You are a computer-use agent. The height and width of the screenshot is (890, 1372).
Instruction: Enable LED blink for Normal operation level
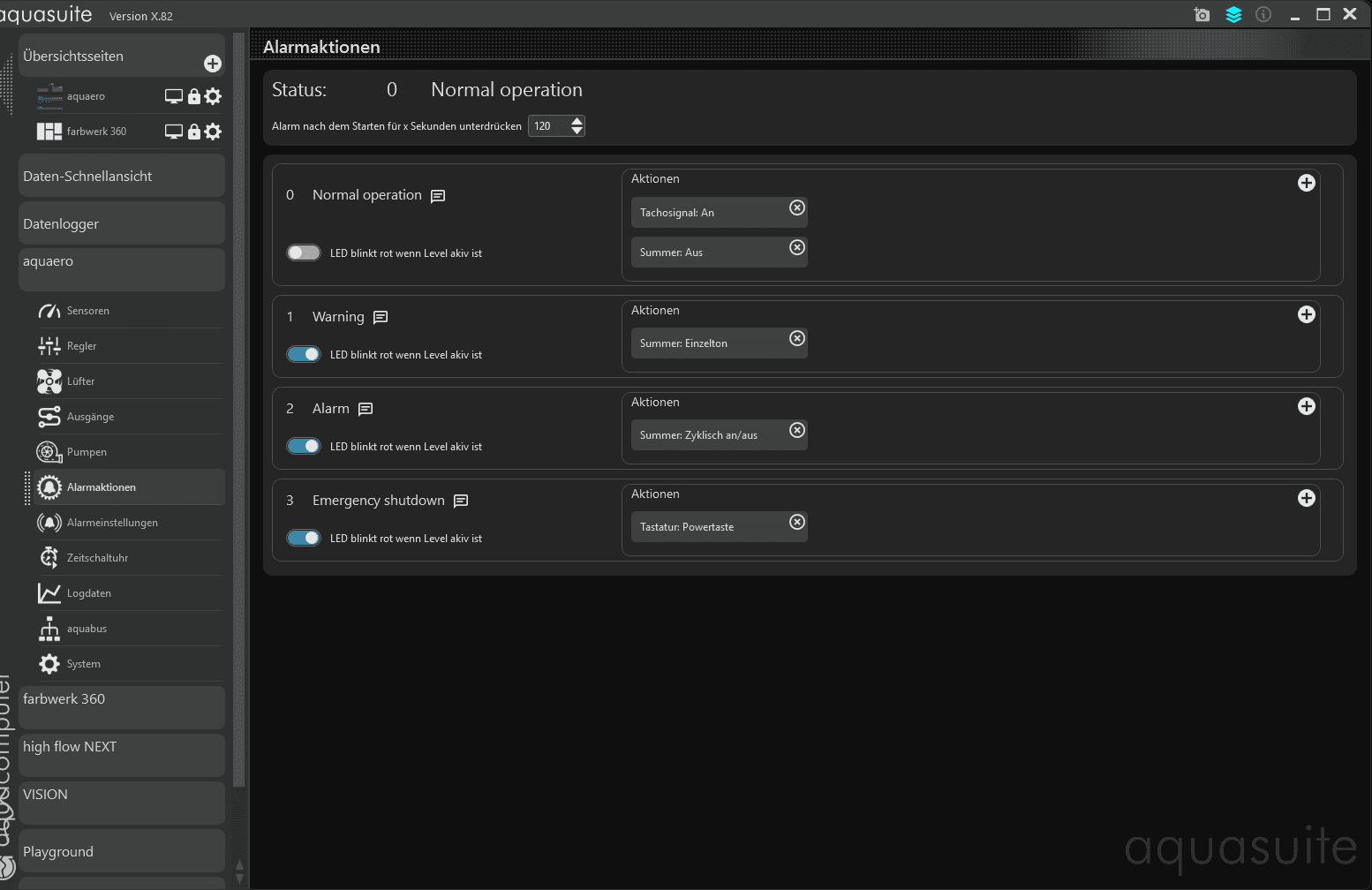304,253
